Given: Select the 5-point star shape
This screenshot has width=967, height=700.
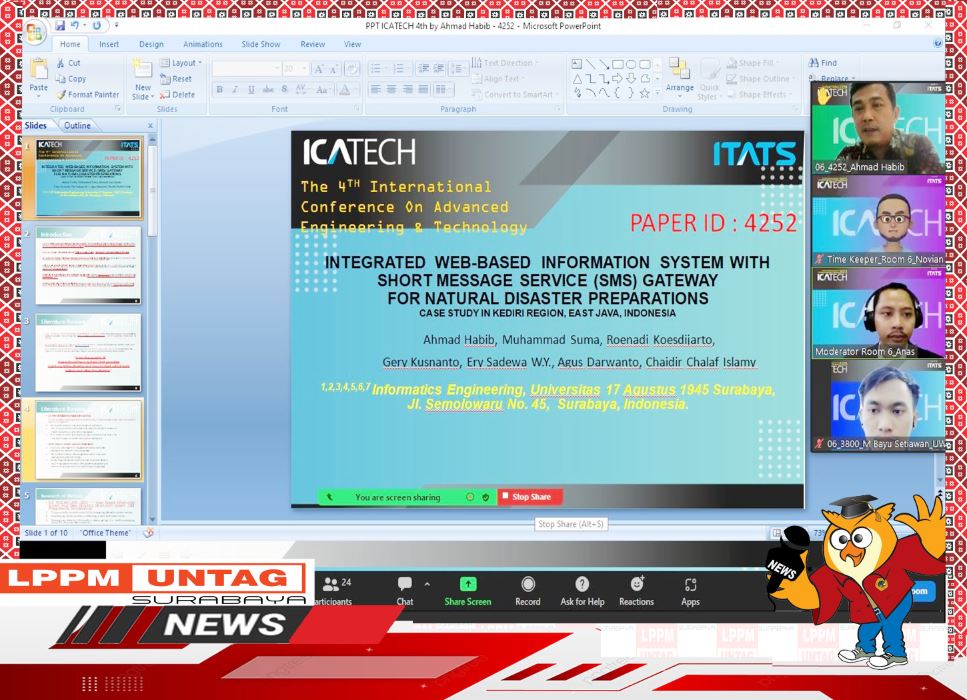Looking at the screenshot, I should coord(644,93).
